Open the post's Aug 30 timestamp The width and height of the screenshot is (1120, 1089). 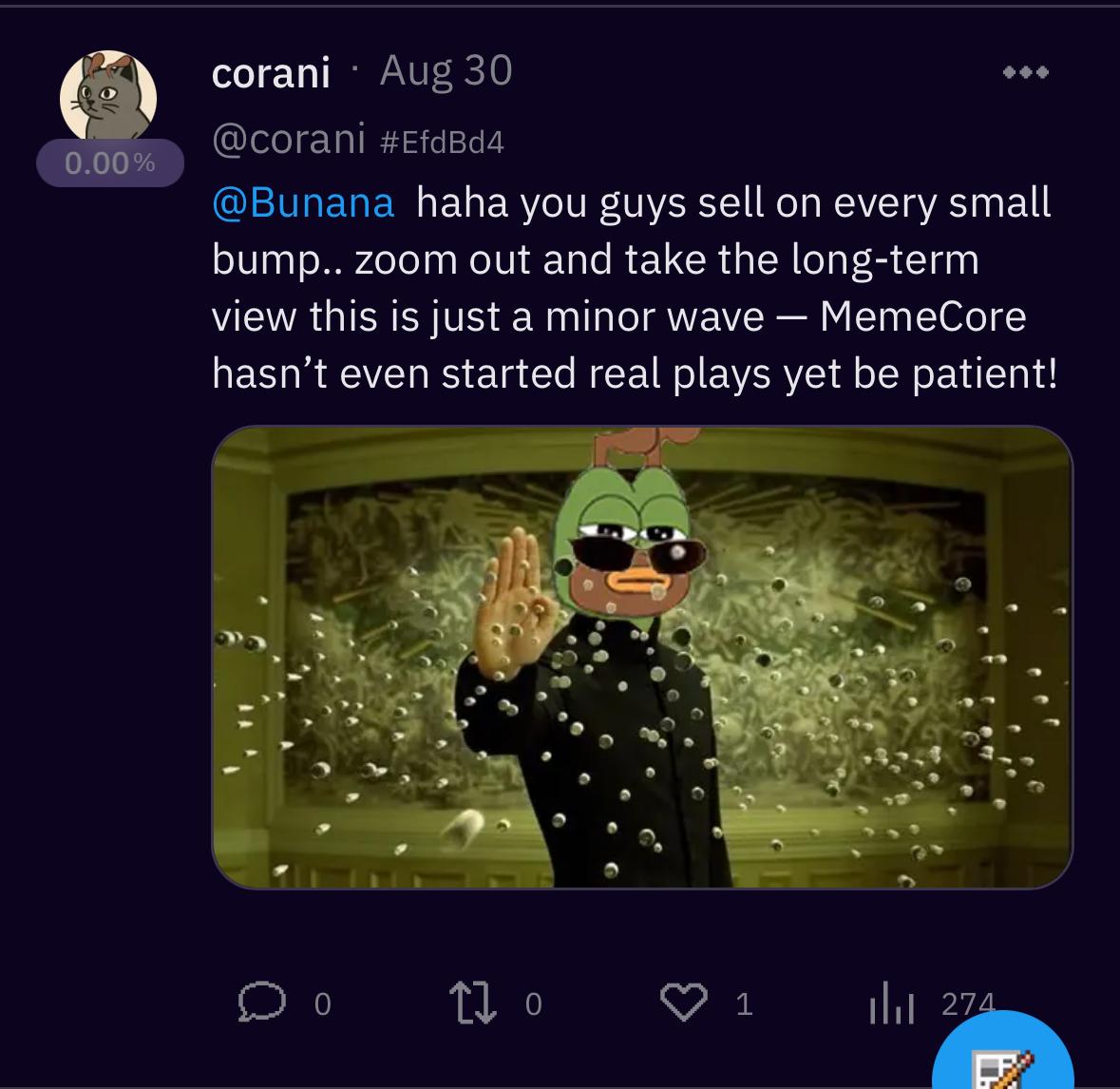(x=446, y=70)
